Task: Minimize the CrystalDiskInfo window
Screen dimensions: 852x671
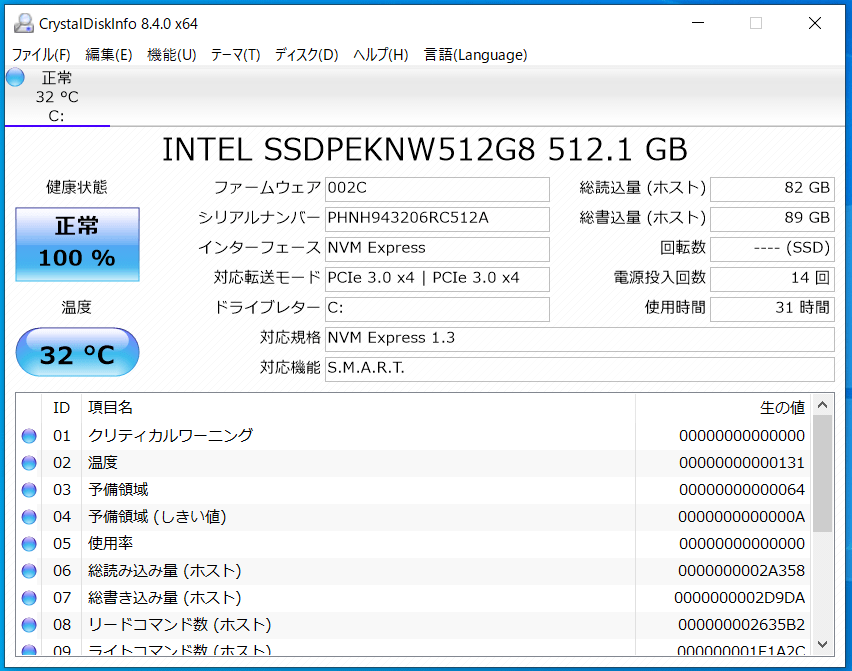Action: [x=698, y=23]
